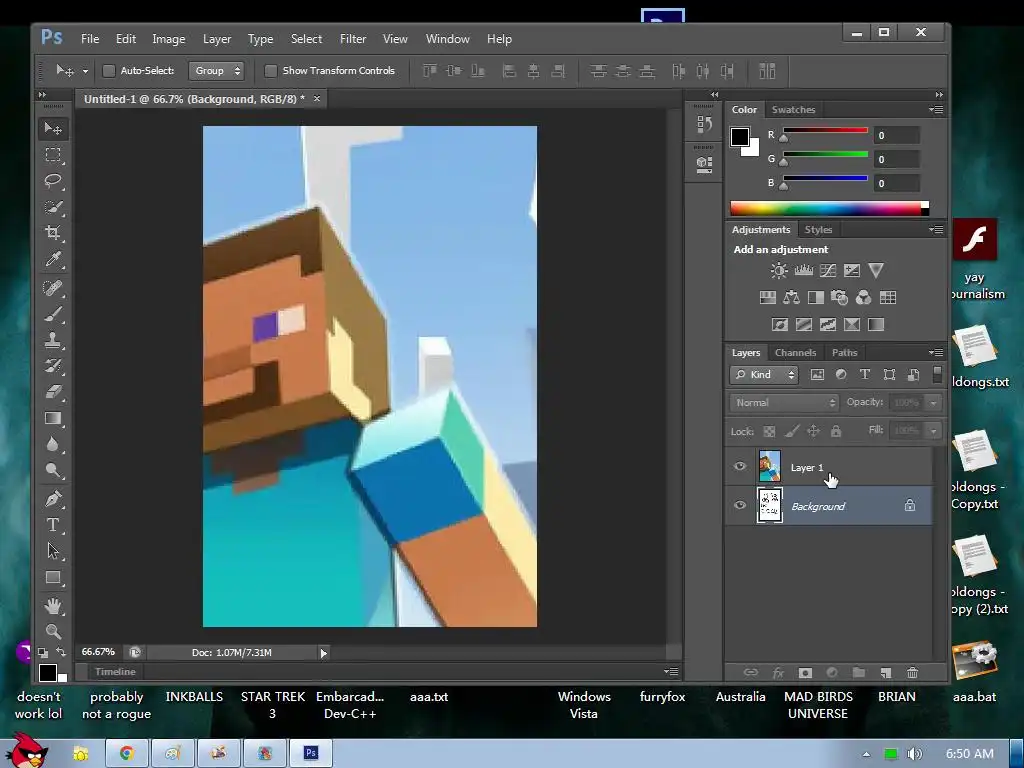The width and height of the screenshot is (1024, 768).
Task: Open the Fill dropdown arrow
Action: 933,430
